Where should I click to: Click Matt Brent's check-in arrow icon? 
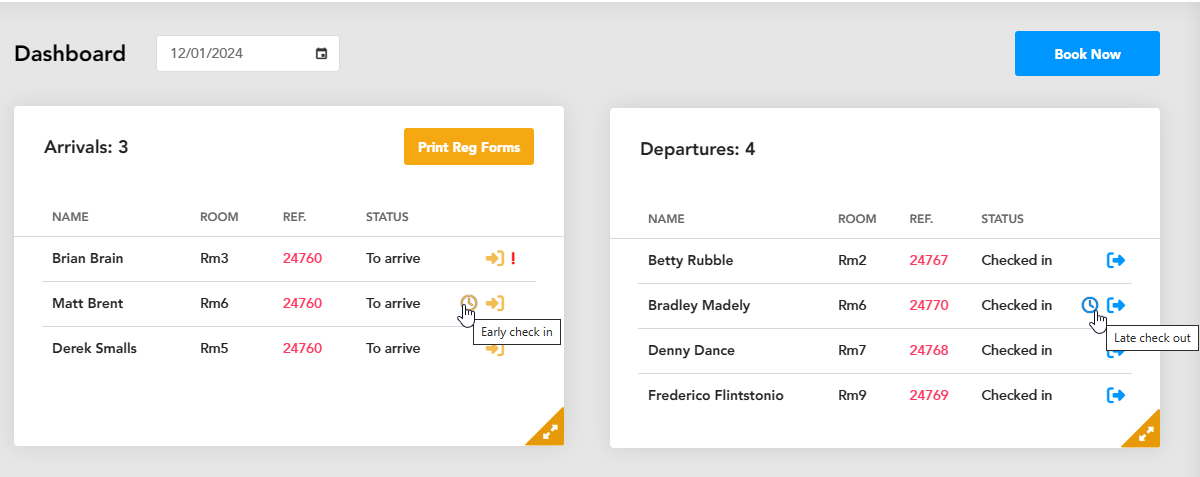pos(494,303)
